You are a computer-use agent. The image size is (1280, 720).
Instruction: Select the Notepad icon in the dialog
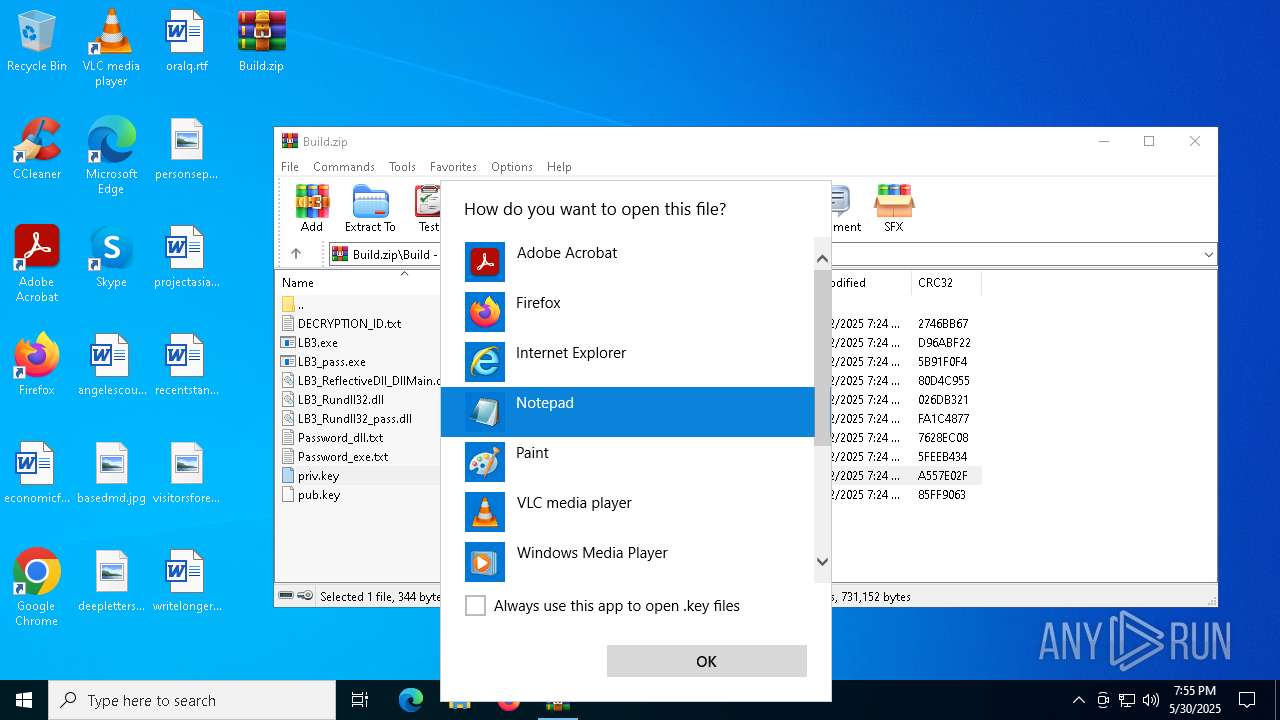(485, 412)
